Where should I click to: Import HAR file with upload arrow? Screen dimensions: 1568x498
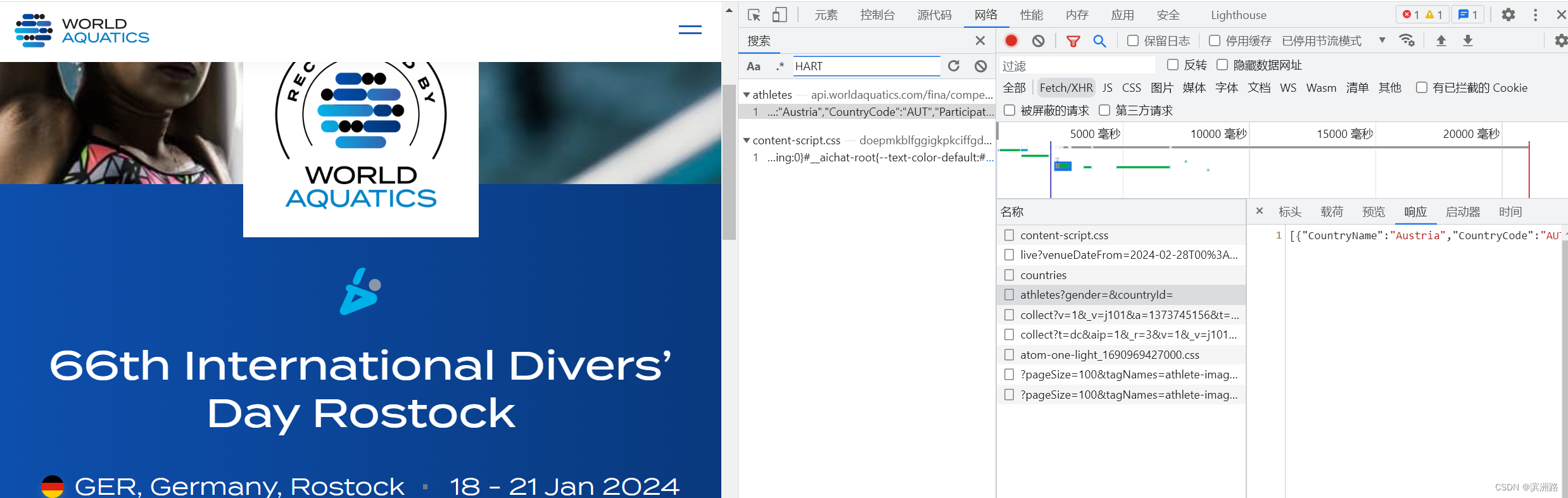(1441, 40)
